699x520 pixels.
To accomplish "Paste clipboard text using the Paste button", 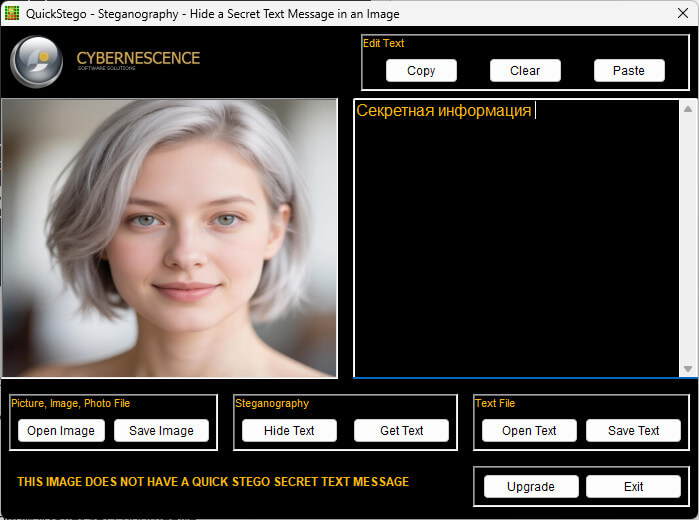I will click(629, 70).
